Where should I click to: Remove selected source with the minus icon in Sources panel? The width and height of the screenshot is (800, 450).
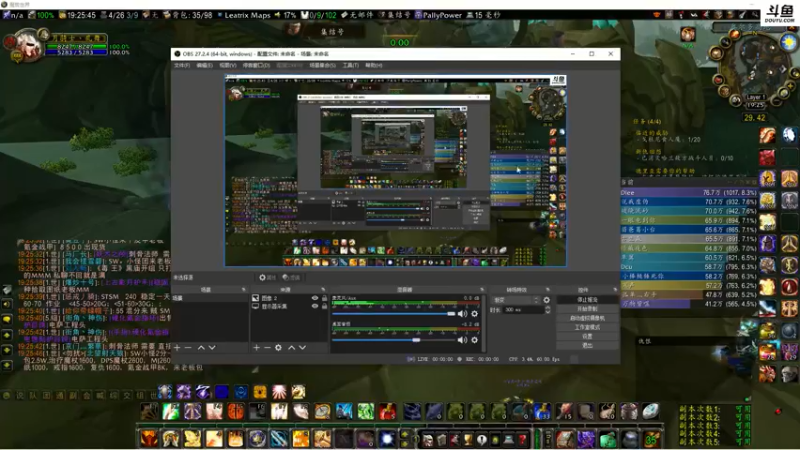pos(267,347)
